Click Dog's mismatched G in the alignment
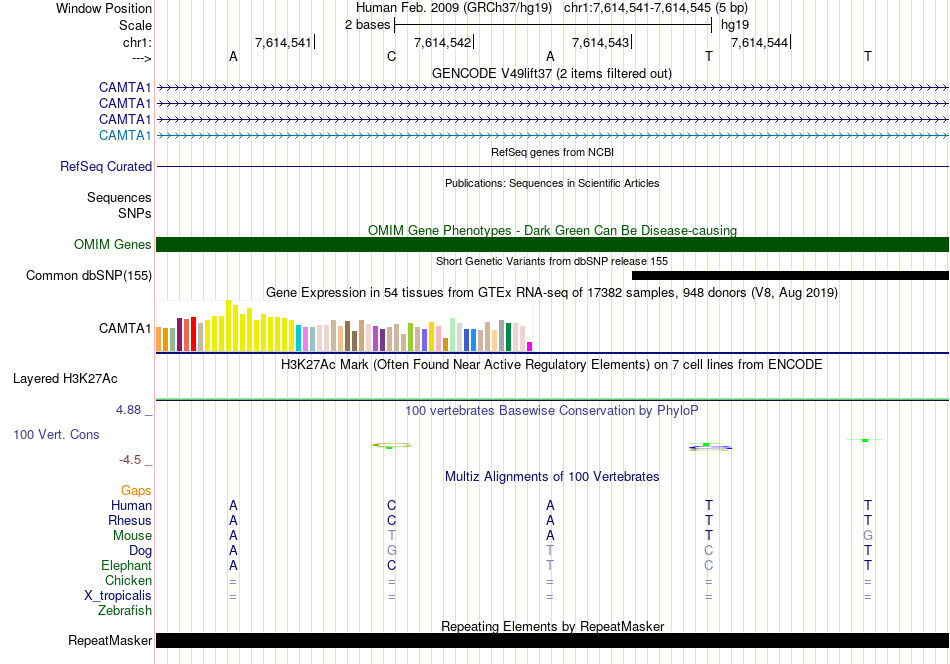Image resolution: width=950 pixels, height=664 pixels. coord(391,551)
